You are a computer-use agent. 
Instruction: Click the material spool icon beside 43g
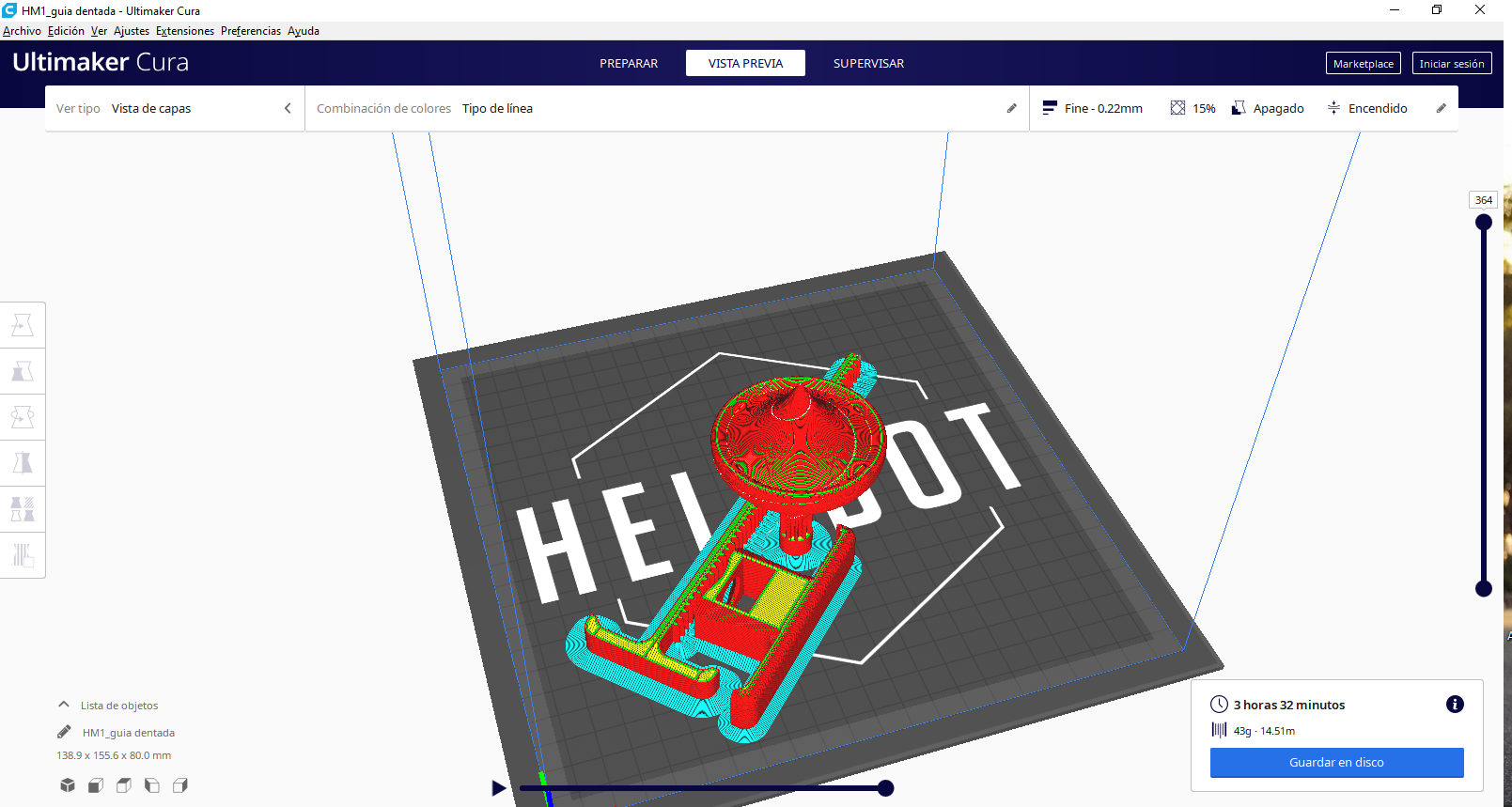tap(1219, 730)
